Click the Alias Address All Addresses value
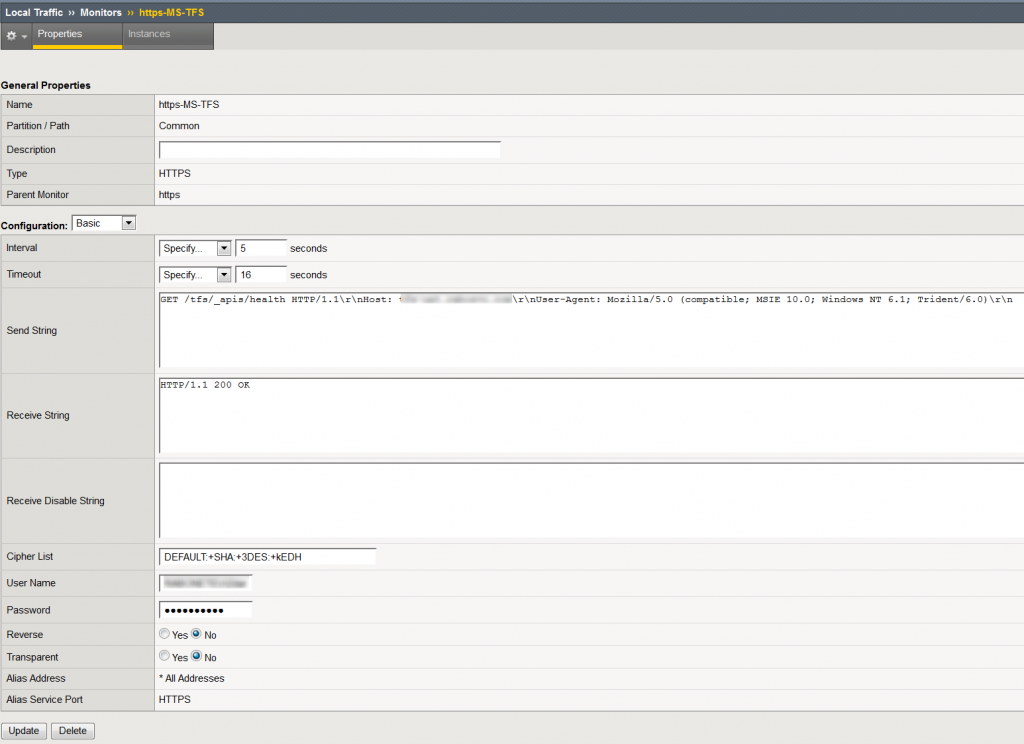This screenshot has width=1024, height=744. [192, 679]
